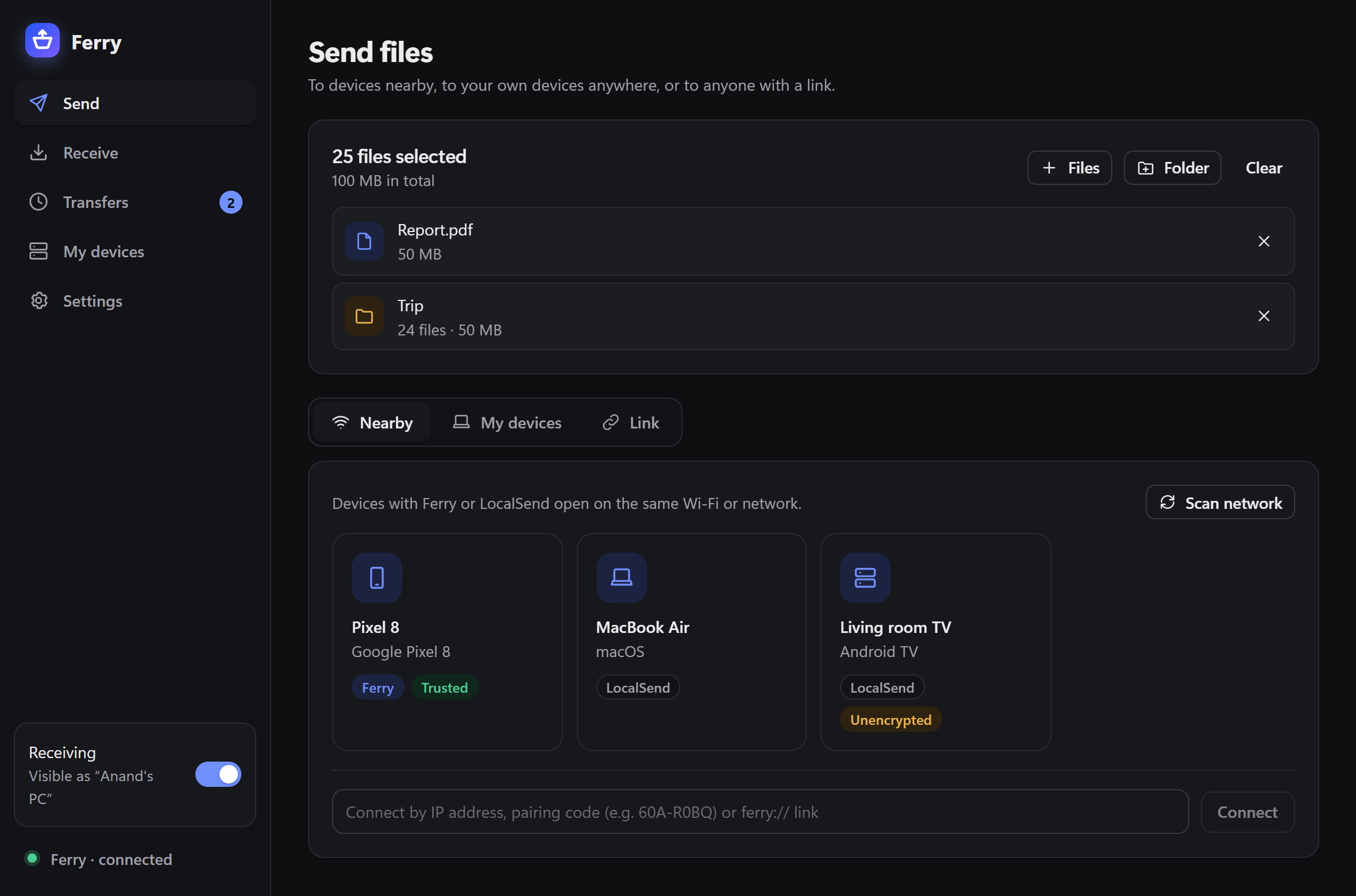The height and width of the screenshot is (896, 1356).
Task: Click the Report.pdf file icon
Action: point(364,241)
